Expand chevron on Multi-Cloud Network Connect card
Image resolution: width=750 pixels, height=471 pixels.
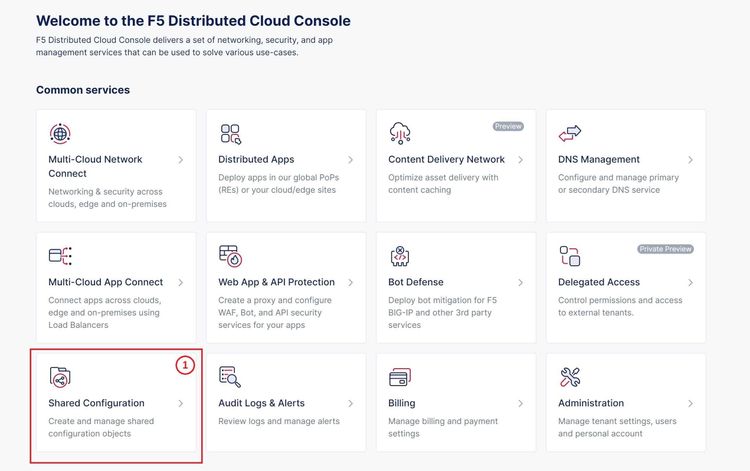click(181, 160)
